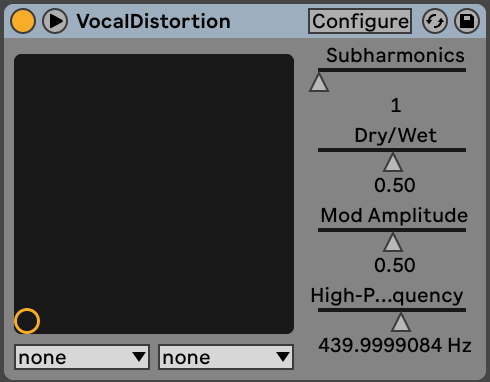Click the yellow circle in the XY pad
Image resolution: width=490 pixels, height=382 pixels.
(x=27, y=321)
